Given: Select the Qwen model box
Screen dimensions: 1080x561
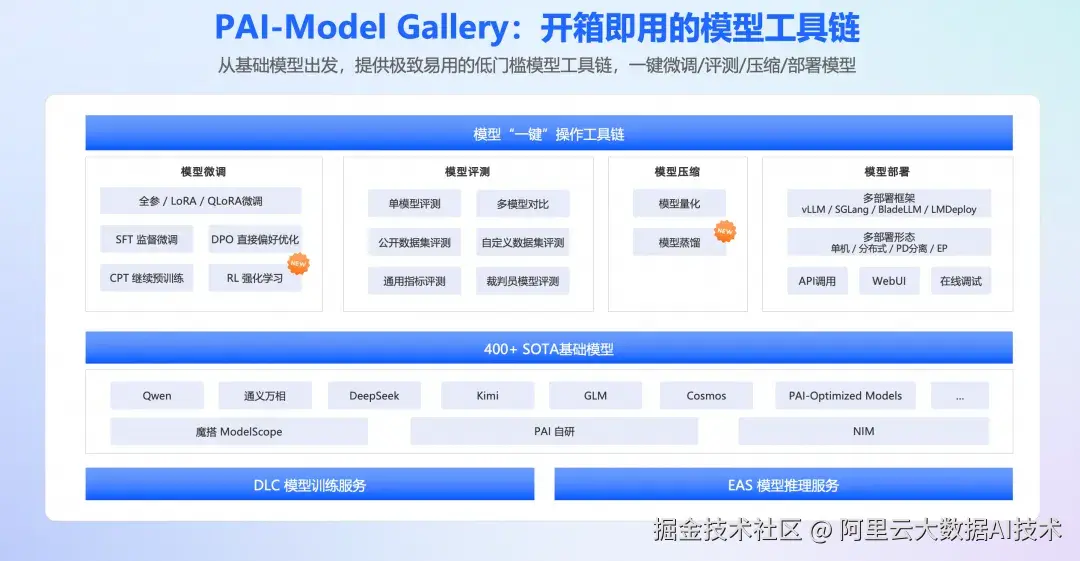Looking at the screenshot, I should tap(157, 396).
